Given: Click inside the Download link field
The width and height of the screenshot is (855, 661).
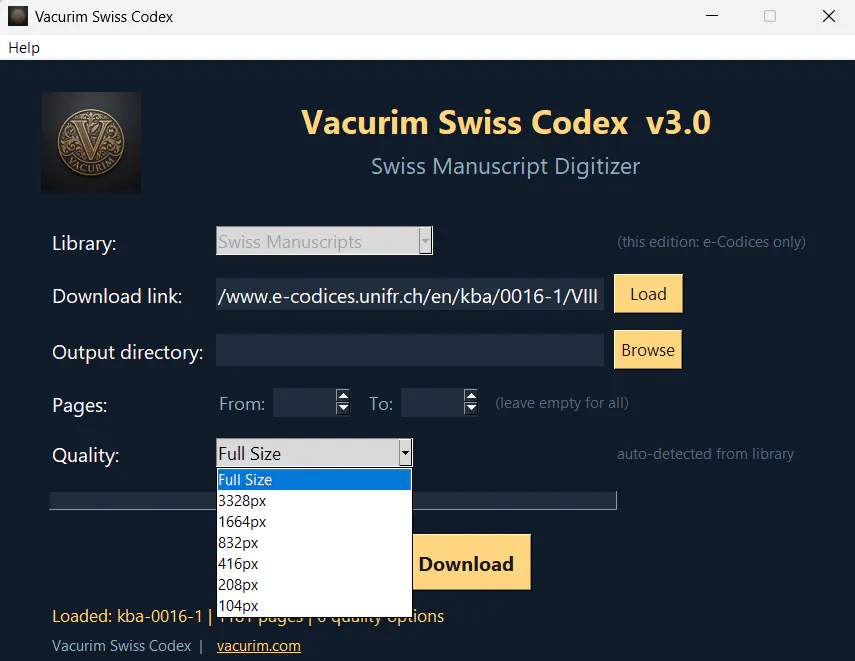Looking at the screenshot, I should tap(410, 295).
